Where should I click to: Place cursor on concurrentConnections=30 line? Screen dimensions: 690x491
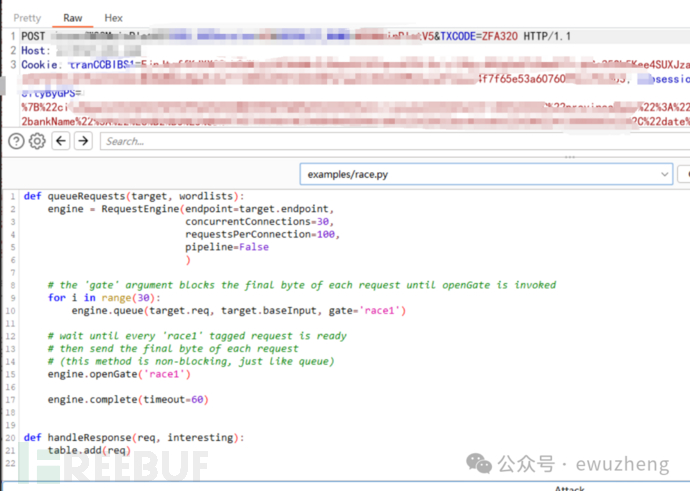(259, 222)
